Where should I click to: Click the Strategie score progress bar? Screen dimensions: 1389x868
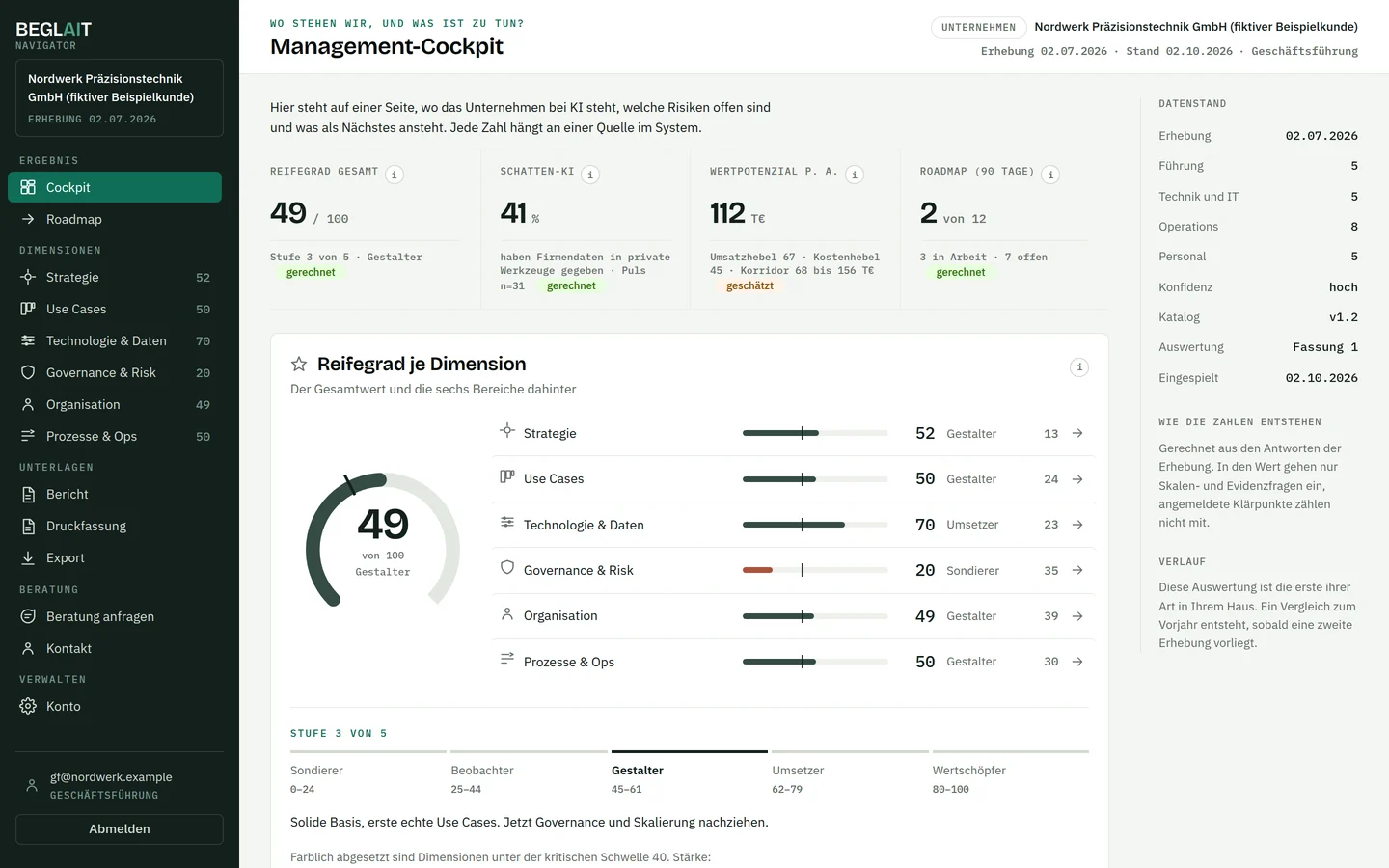pos(815,434)
